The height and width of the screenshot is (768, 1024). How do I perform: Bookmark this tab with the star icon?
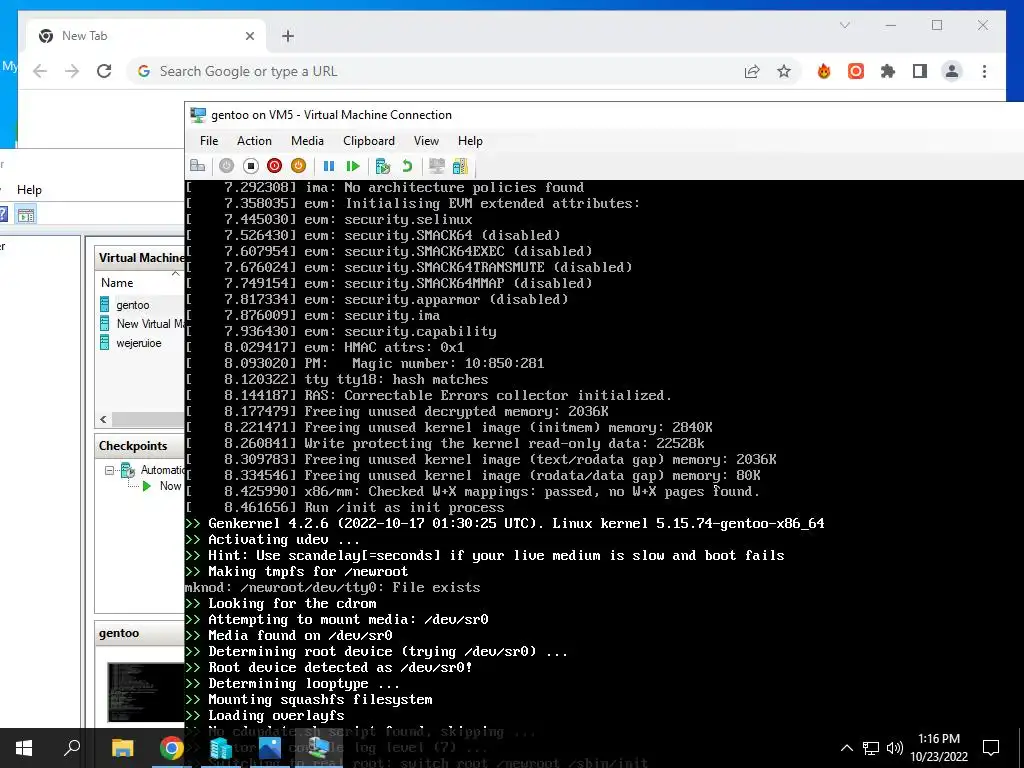click(784, 71)
